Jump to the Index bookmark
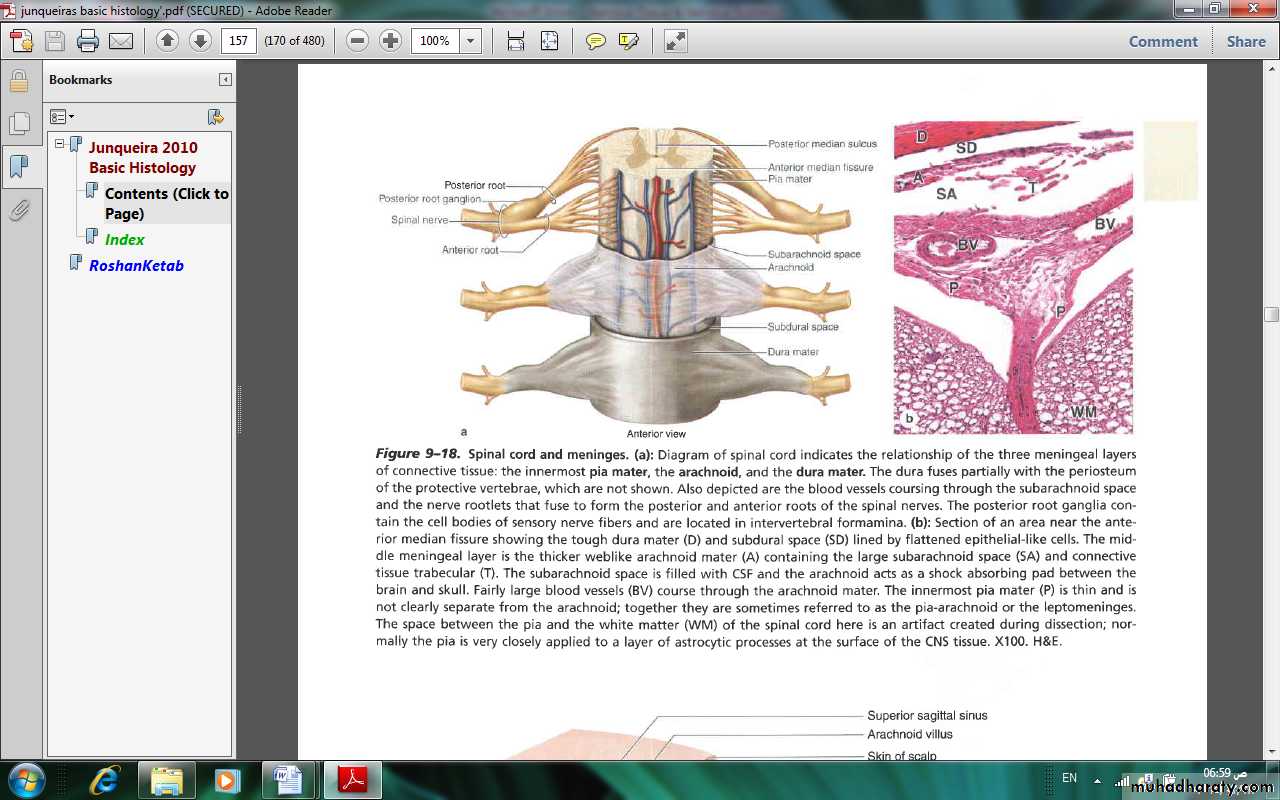The image size is (1280, 800). click(x=124, y=240)
